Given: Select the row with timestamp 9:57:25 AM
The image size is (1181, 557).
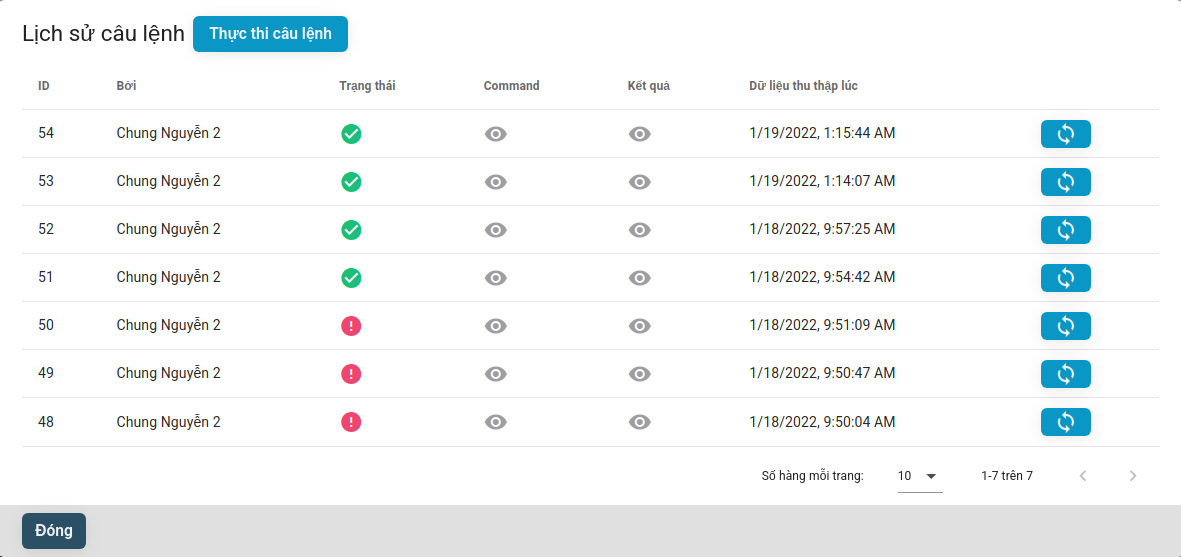Looking at the screenshot, I should (x=821, y=230).
